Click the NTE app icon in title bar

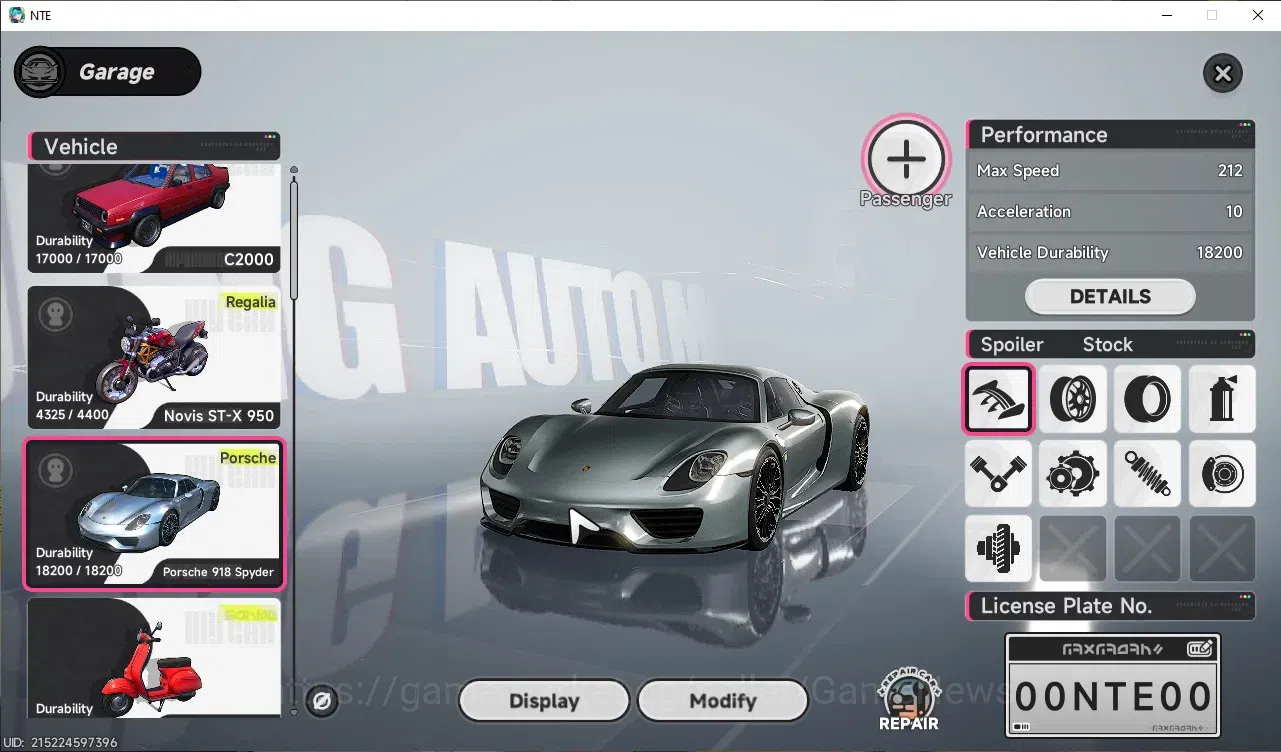tap(16, 15)
